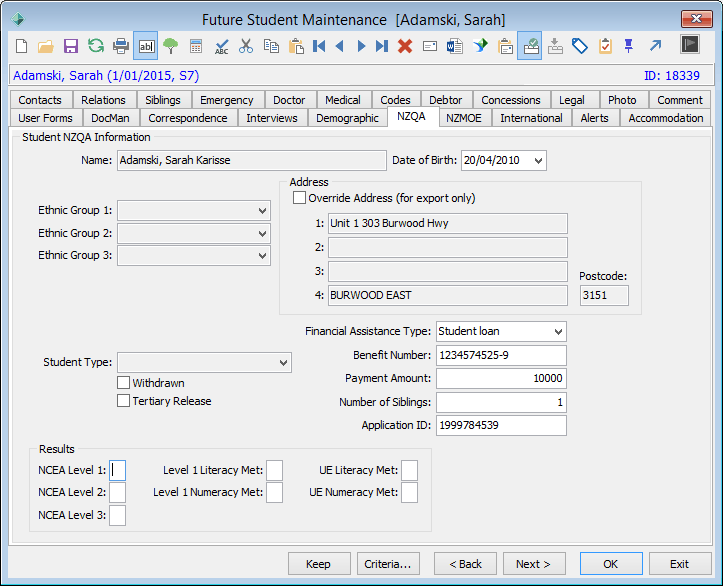
Task: Click the Keep button
Action: tap(319, 564)
